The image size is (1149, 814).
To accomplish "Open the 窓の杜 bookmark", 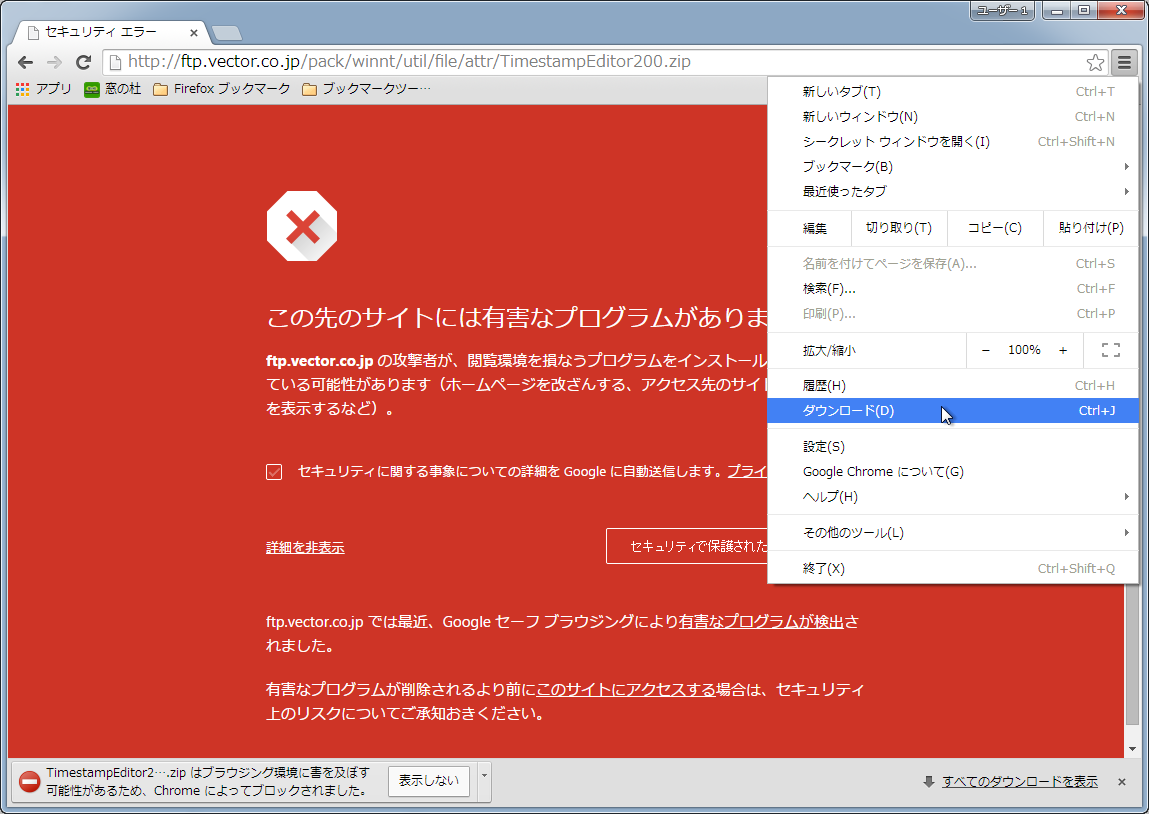I will pos(114,89).
